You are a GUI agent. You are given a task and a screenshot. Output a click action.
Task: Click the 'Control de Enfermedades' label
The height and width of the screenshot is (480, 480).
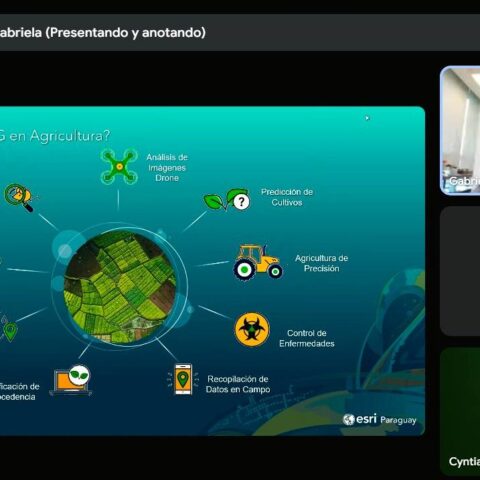click(307, 338)
